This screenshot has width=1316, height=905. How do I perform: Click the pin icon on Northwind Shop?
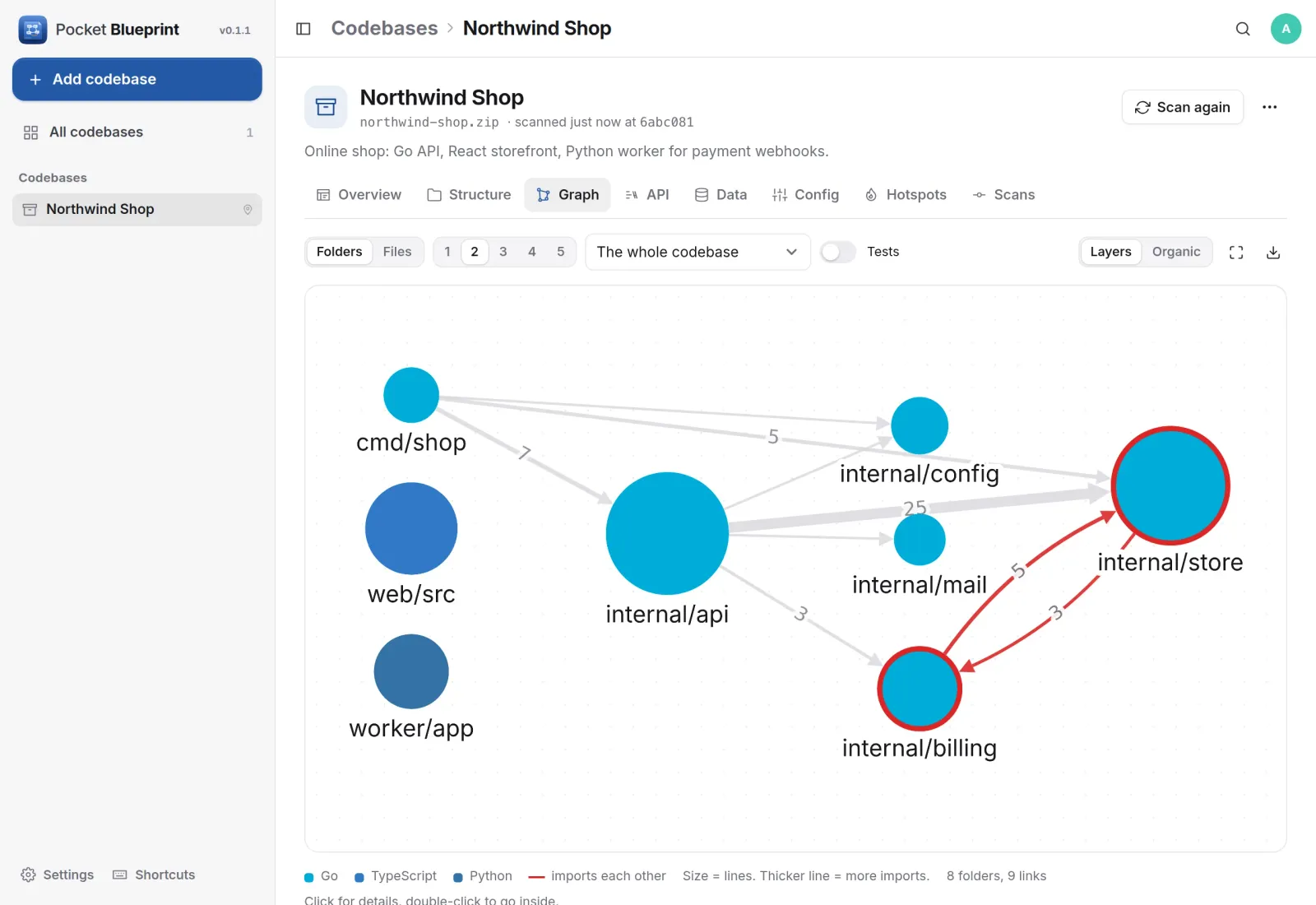248,210
